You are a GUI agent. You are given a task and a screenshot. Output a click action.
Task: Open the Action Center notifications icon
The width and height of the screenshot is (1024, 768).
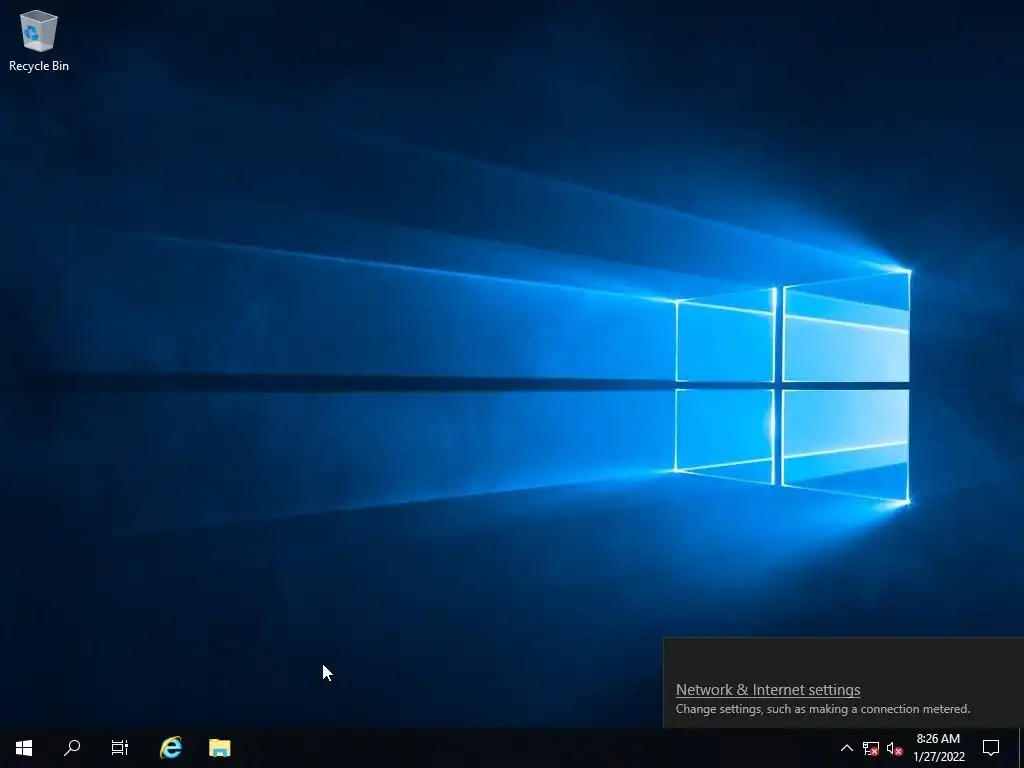(991, 748)
